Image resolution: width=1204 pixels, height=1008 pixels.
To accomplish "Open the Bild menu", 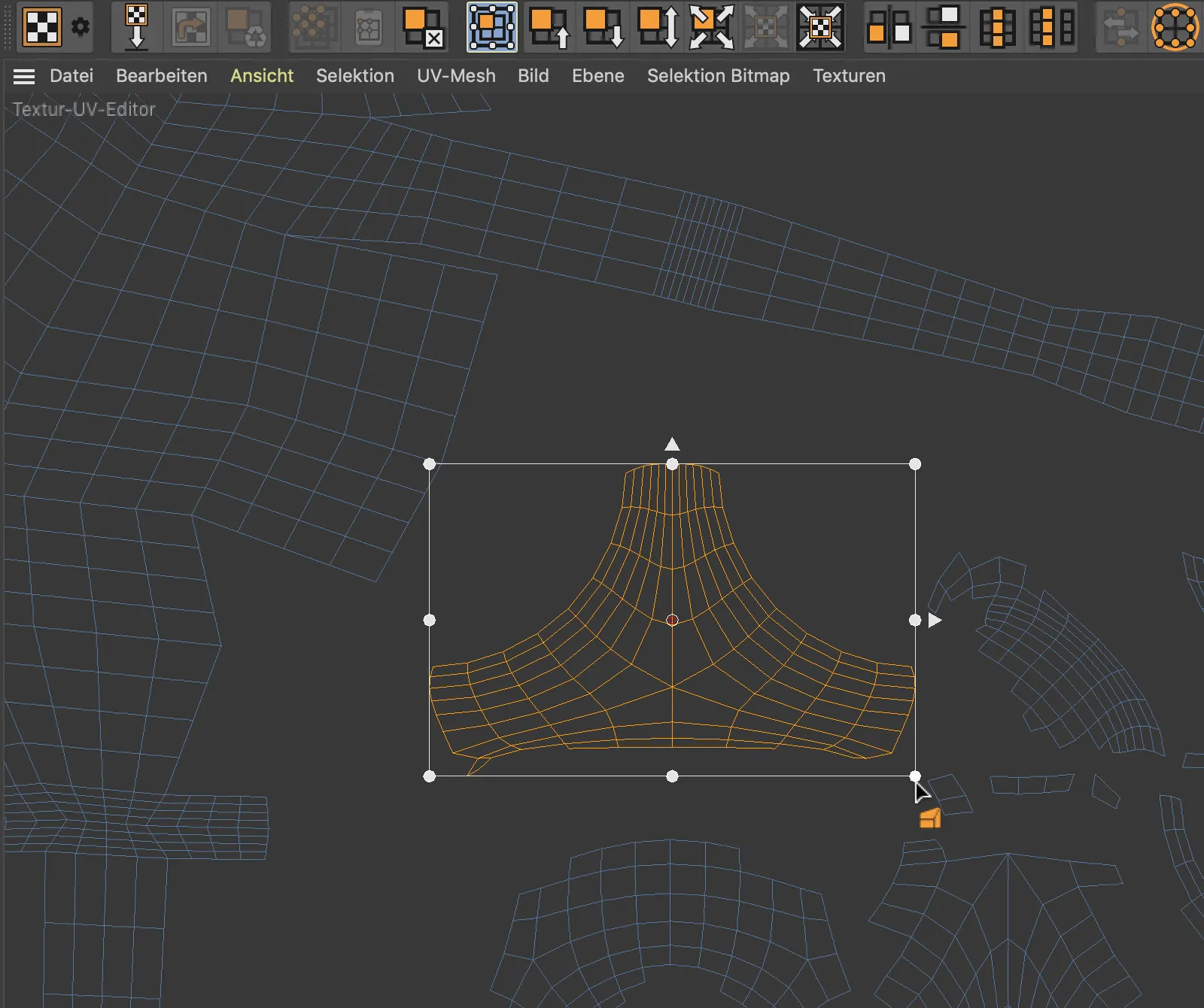I will tap(534, 76).
